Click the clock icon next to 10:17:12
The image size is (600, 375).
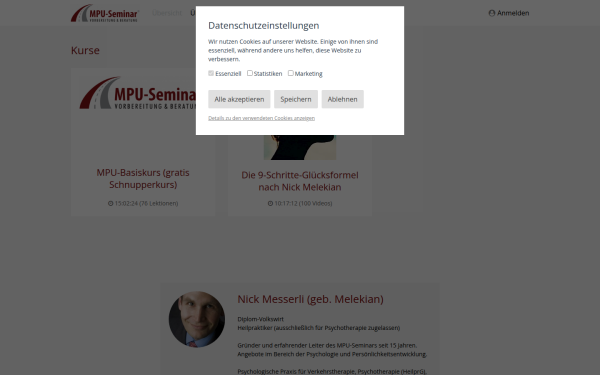[x=270, y=204]
